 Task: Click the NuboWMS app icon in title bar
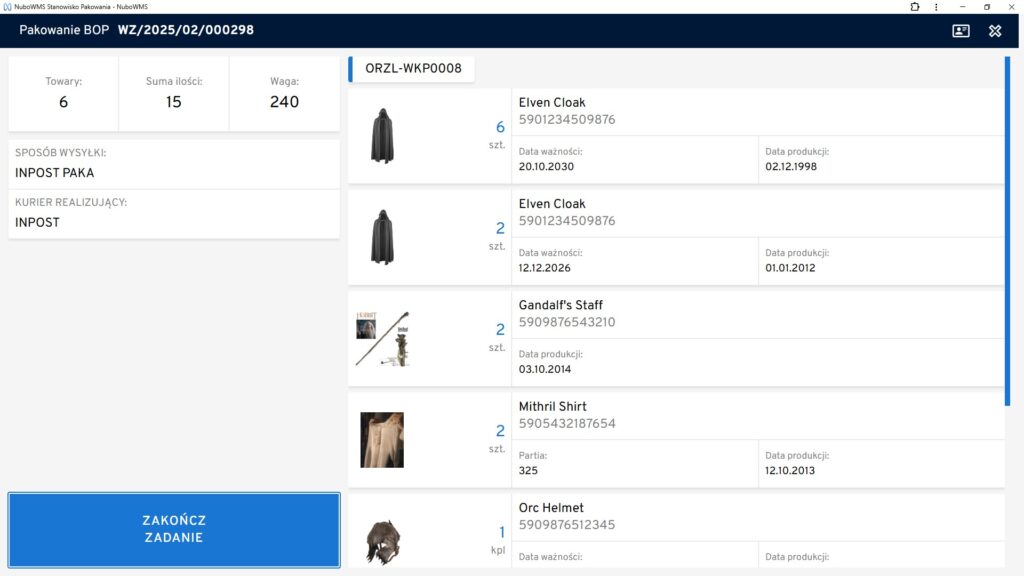point(7,6)
